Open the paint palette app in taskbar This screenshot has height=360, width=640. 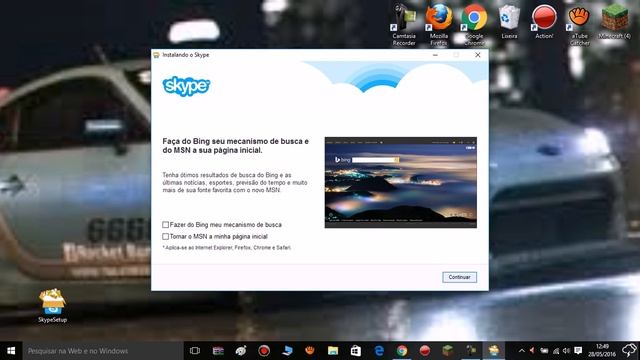pos(241,351)
